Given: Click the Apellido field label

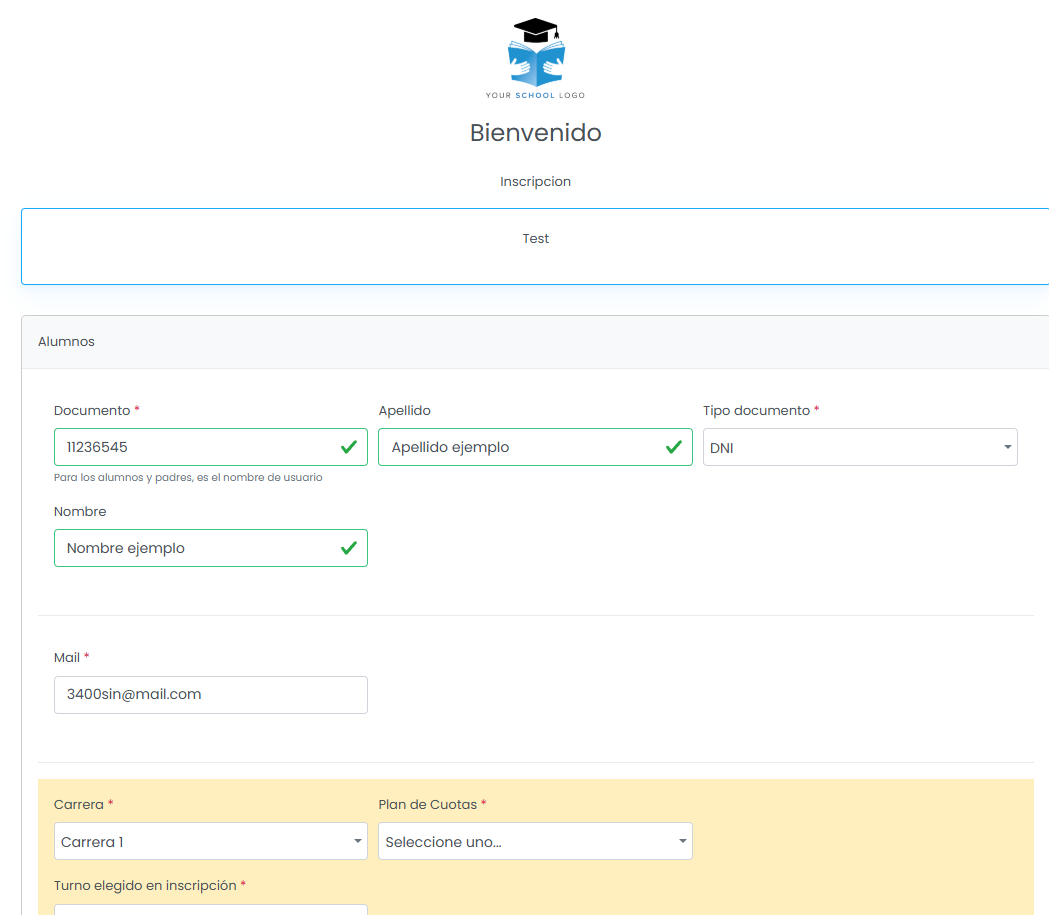Looking at the screenshot, I should [x=405, y=411].
